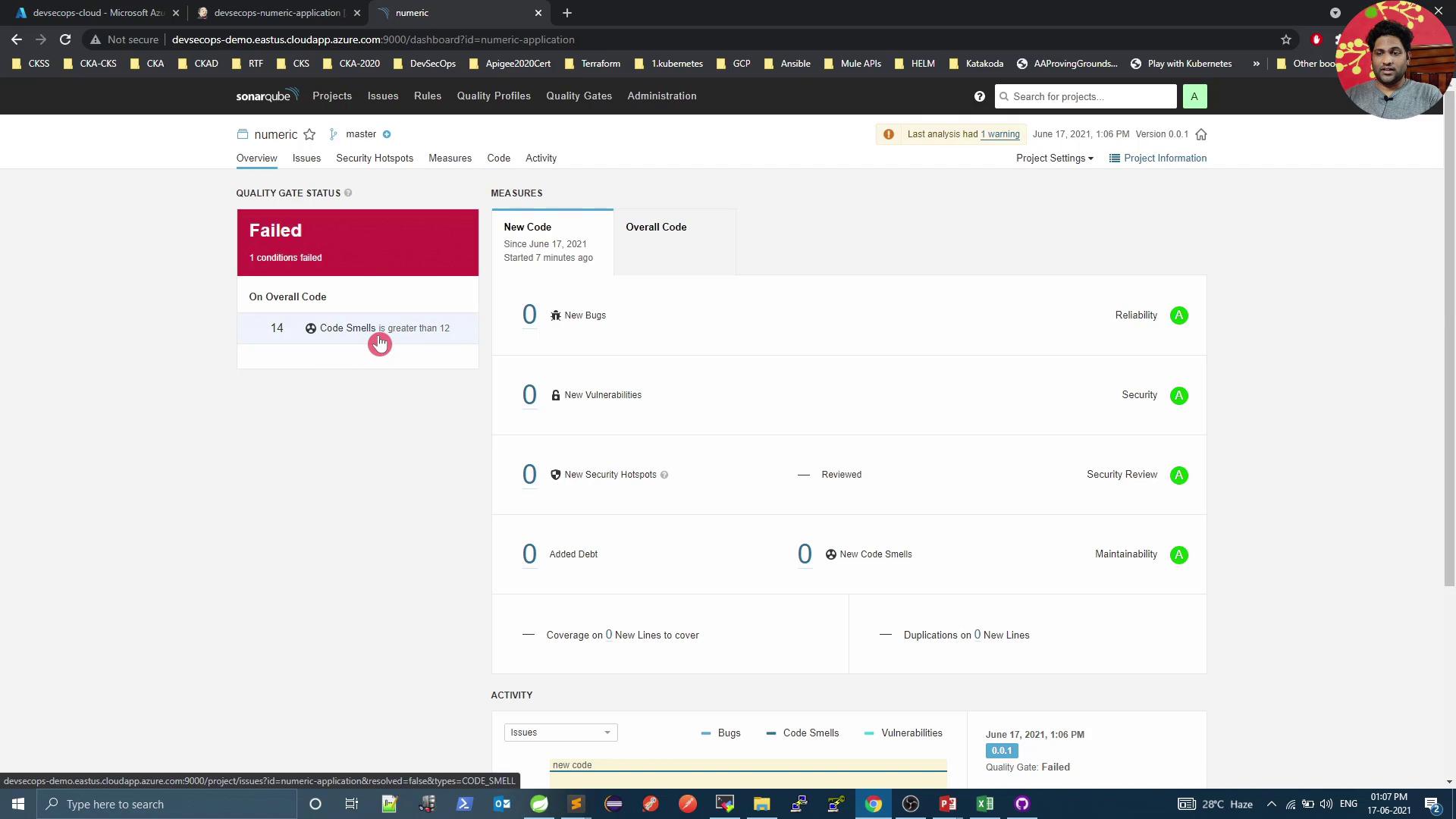Open Excel from the Windows taskbar
Screen dimensions: 1456x819
[984, 804]
